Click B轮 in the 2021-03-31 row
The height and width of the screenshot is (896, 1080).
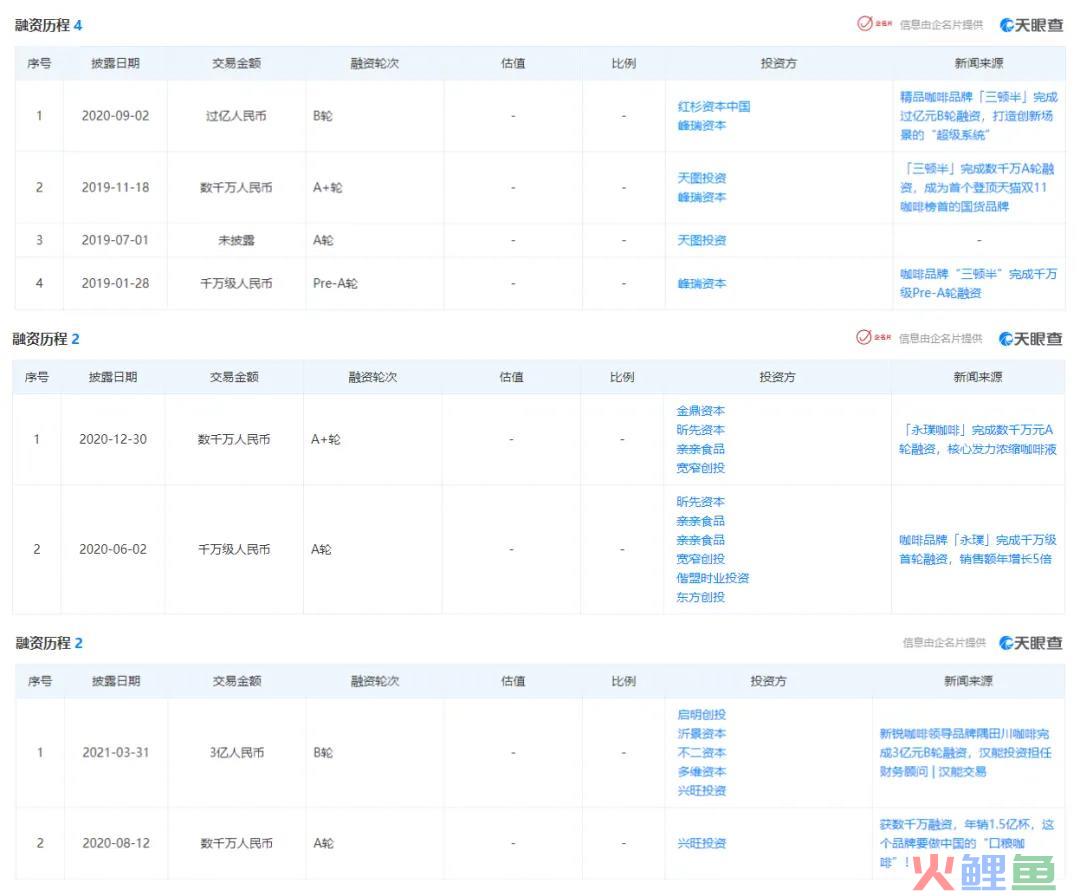tap(323, 753)
